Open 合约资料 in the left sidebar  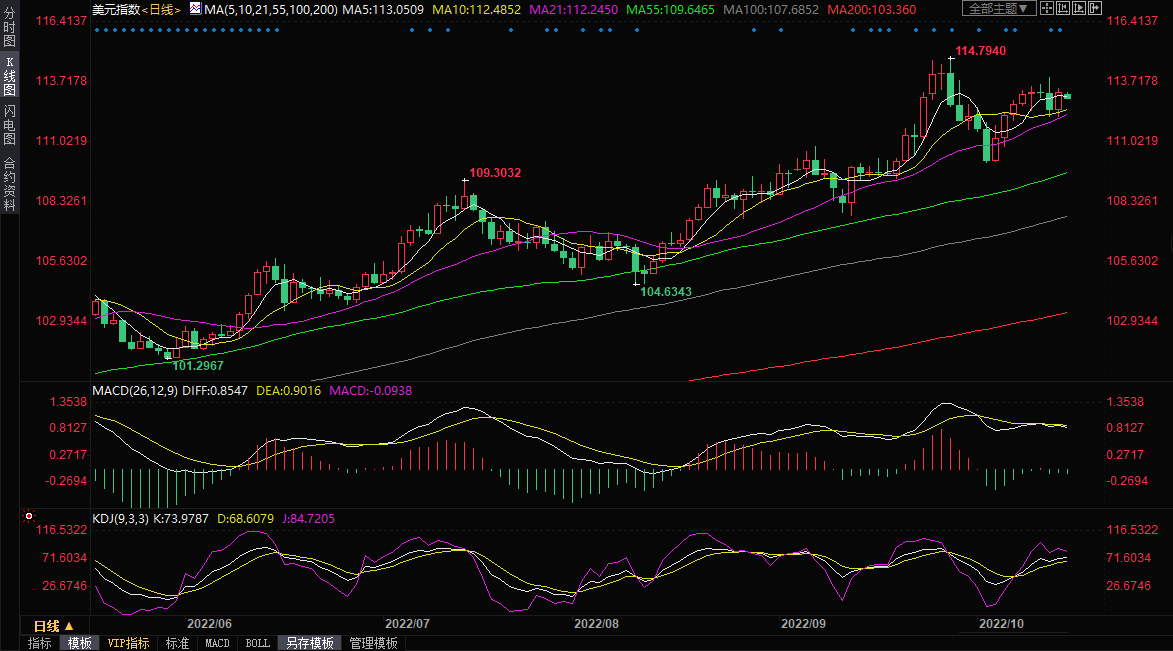(x=9, y=184)
